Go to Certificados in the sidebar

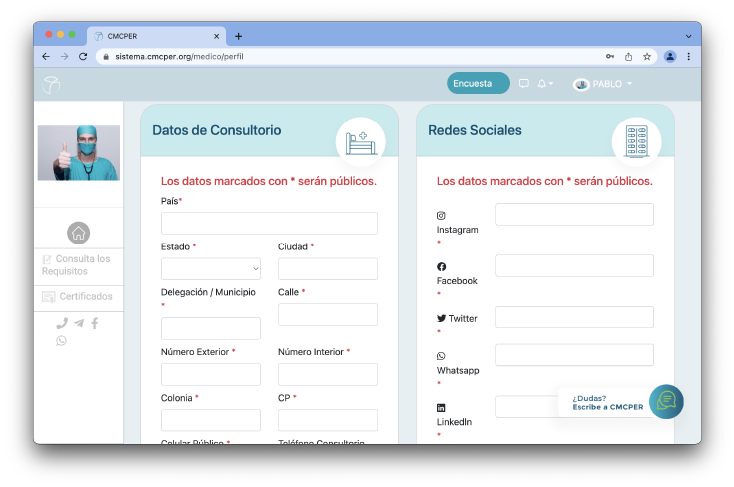coord(78,297)
